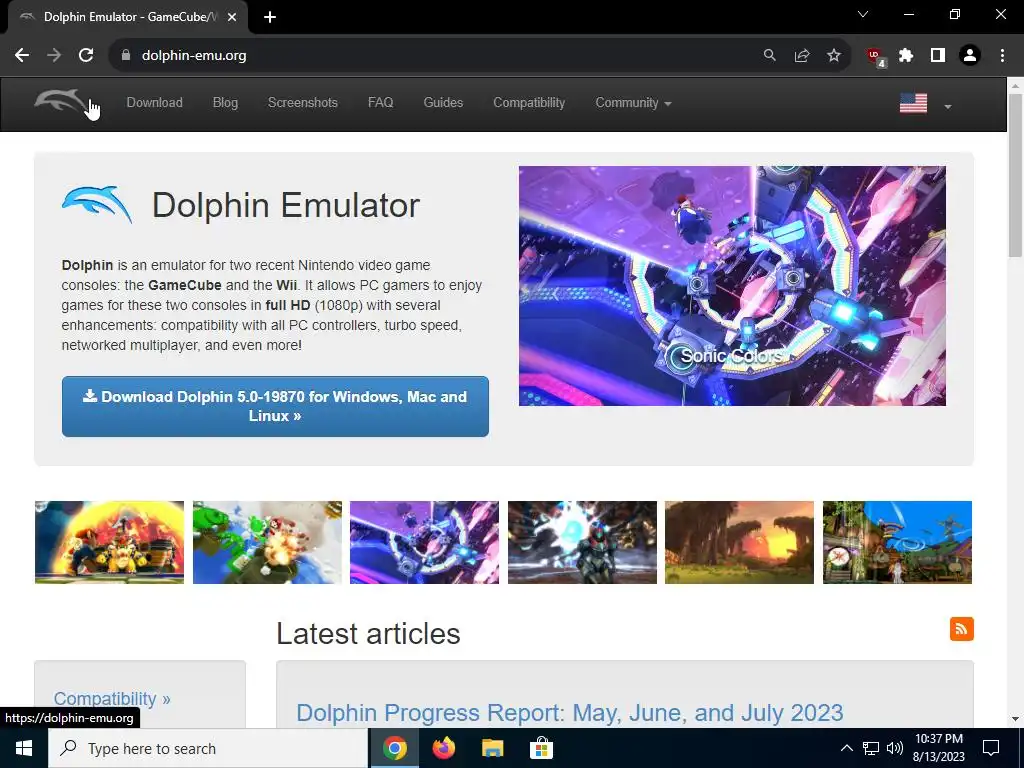Viewport: 1024px width, 768px height.
Task: Click the network status tray icon
Action: click(x=871, y=748)
